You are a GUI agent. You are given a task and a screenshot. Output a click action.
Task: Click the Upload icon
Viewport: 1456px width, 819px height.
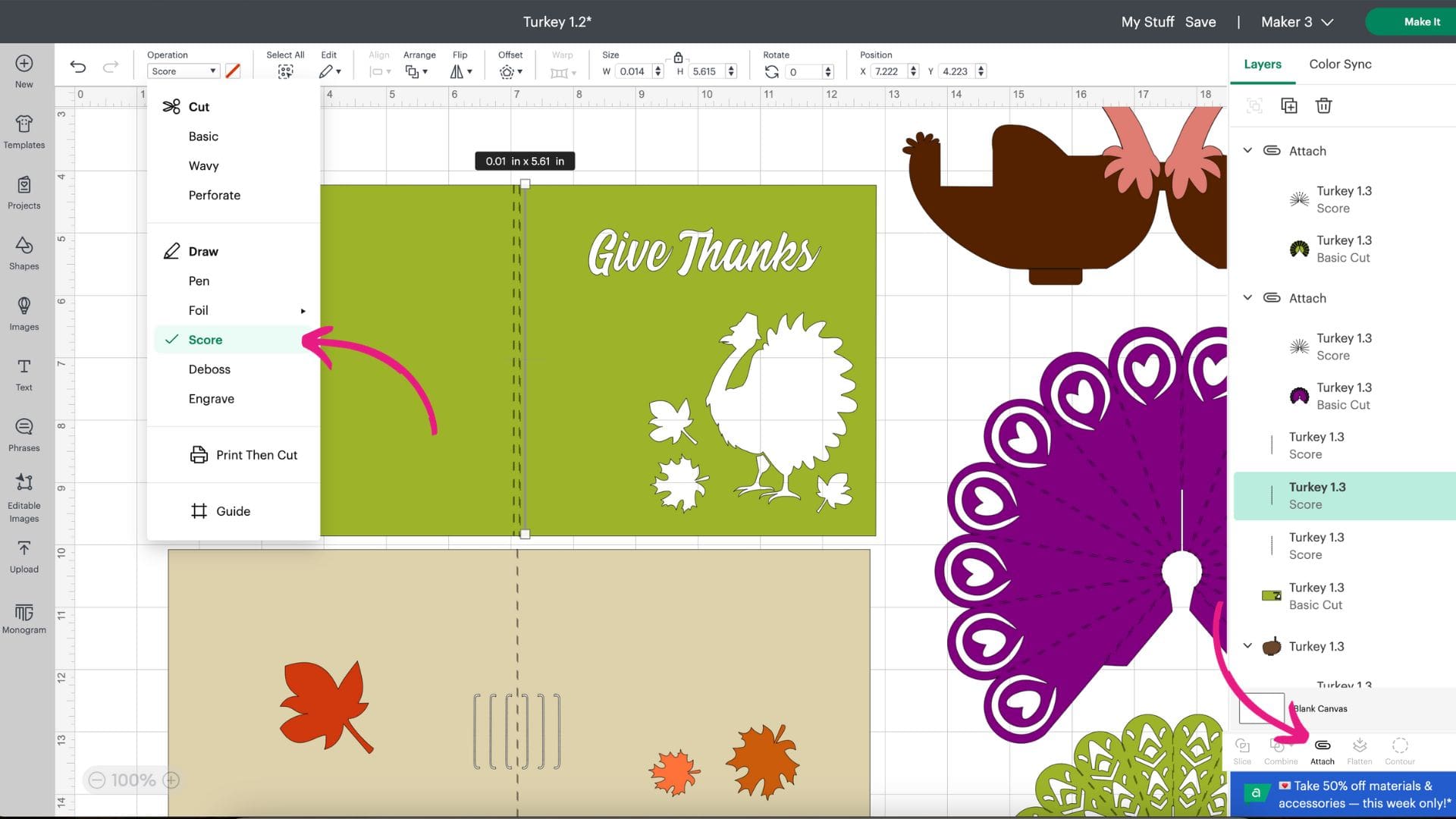point(24,554)
